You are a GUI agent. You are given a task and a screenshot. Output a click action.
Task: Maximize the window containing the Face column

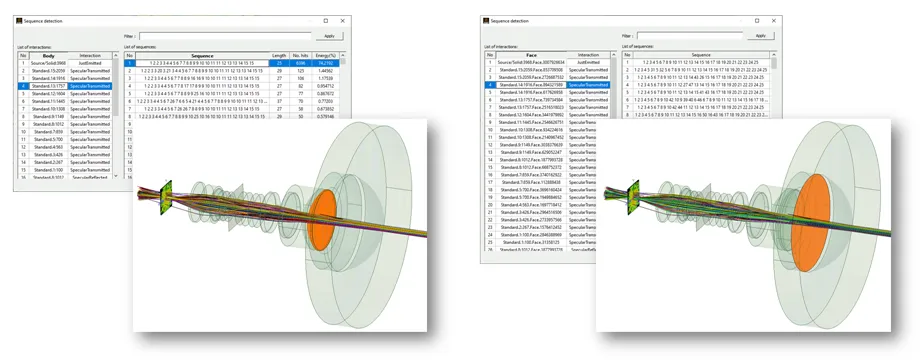pyautogui.click(x=757, y=21)
